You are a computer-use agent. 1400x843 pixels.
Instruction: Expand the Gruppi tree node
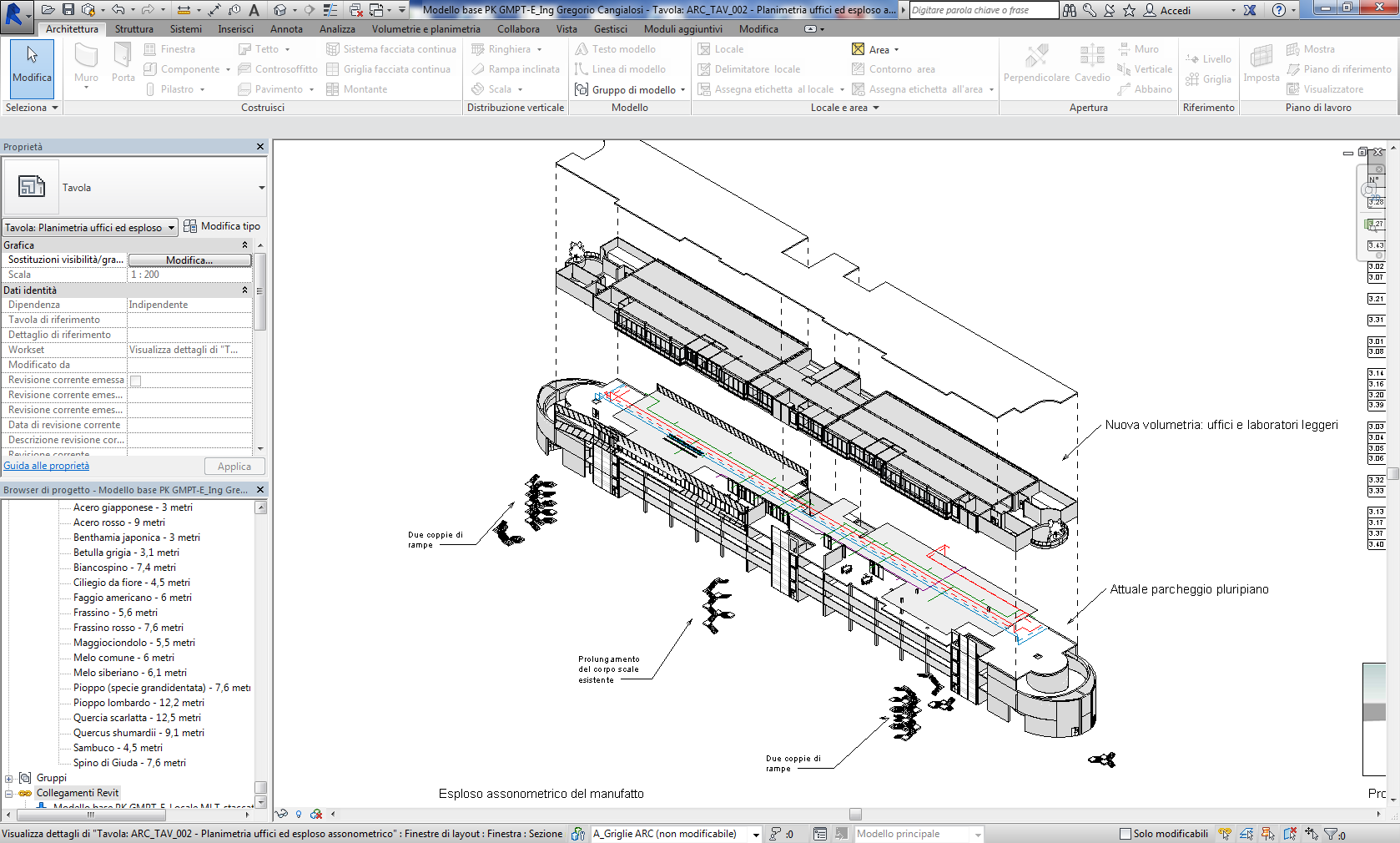pos(9,779)
